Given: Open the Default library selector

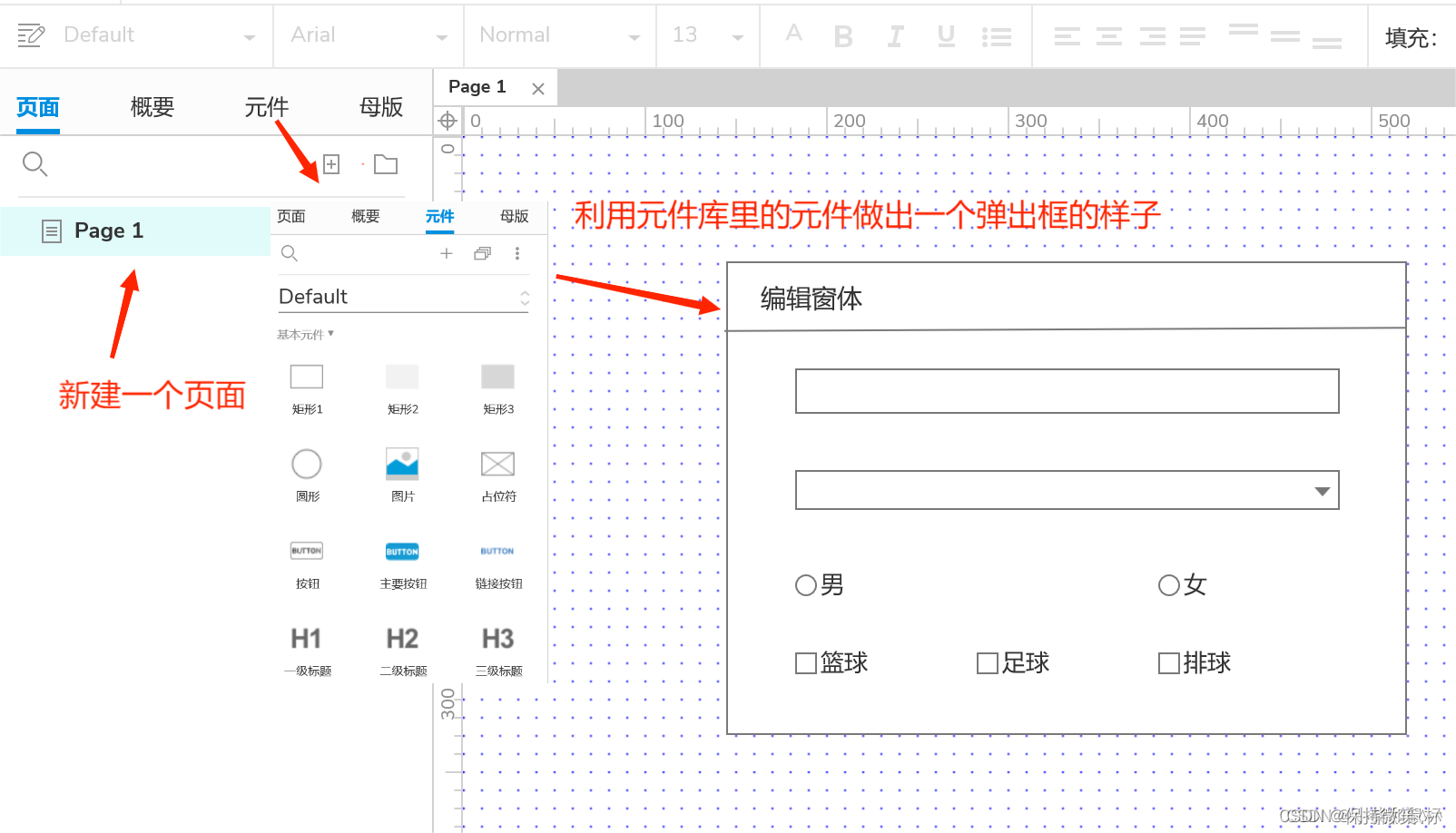Looking at the screenshot, I should point(403,297).
